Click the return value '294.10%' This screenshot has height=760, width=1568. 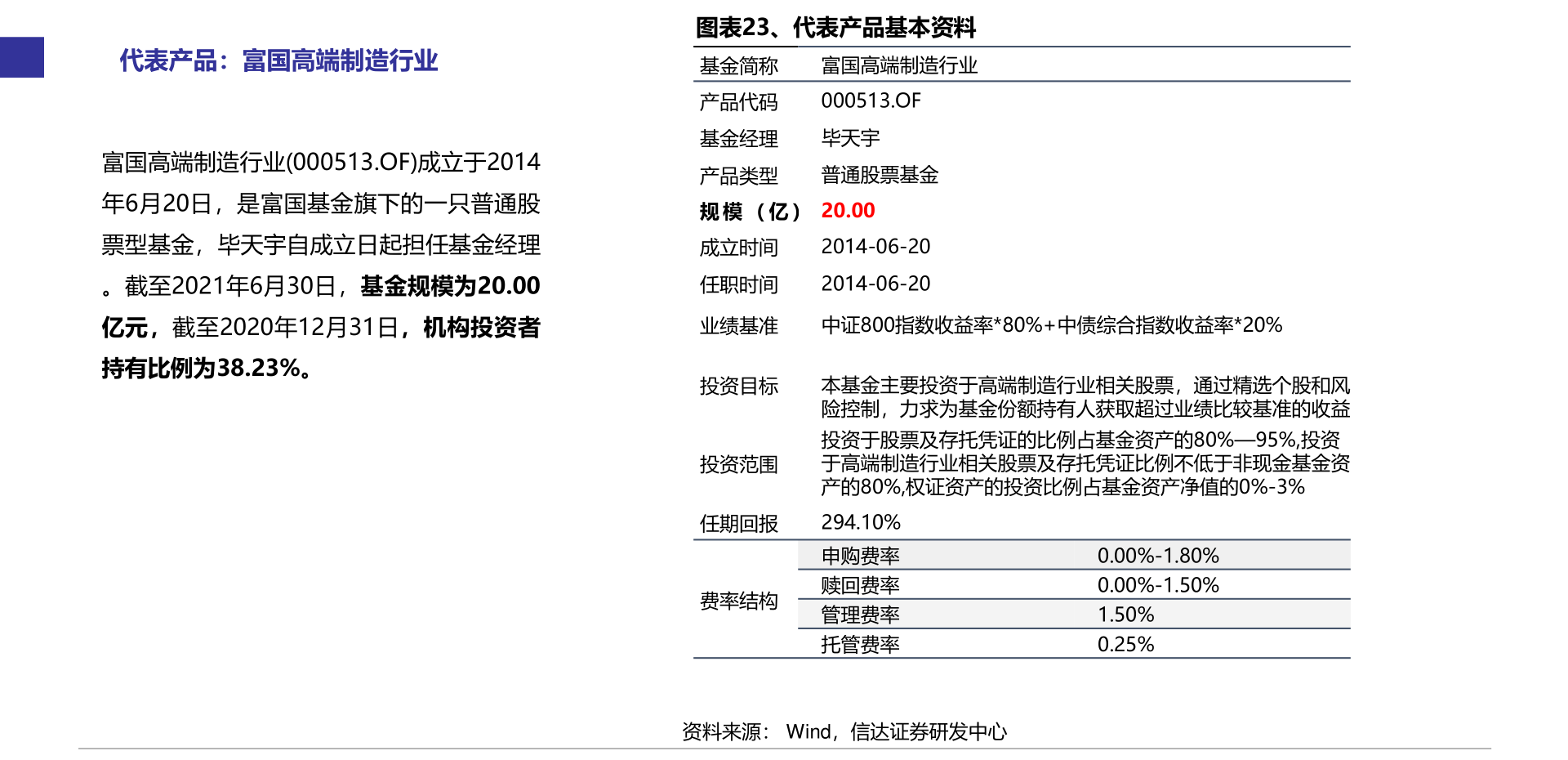point(861,522)
